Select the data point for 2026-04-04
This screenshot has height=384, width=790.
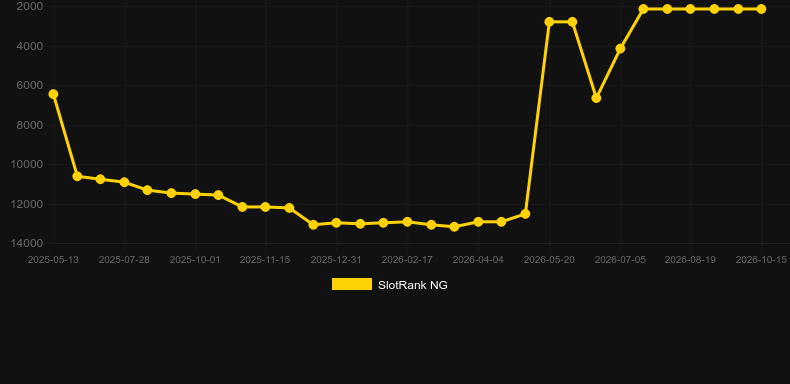[478, 222]
